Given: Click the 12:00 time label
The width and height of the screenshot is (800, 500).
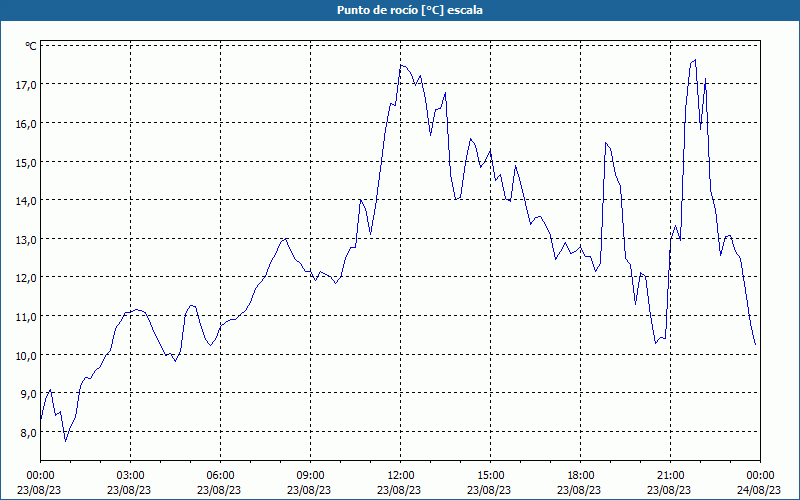Looking at the screenshot, I should [x=401, y=476].
